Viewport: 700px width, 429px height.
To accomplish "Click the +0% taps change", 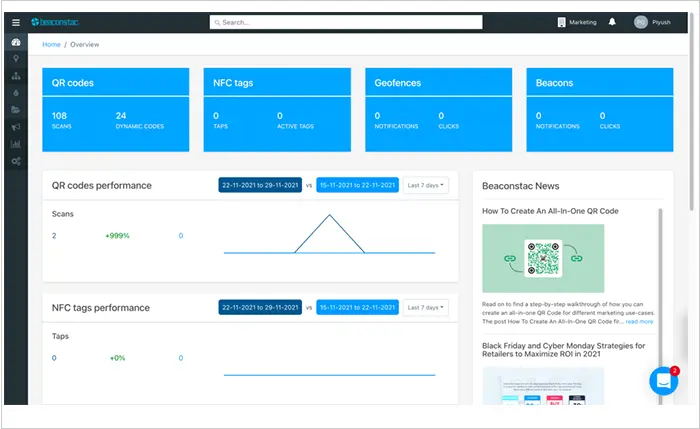I will point(117,358).
